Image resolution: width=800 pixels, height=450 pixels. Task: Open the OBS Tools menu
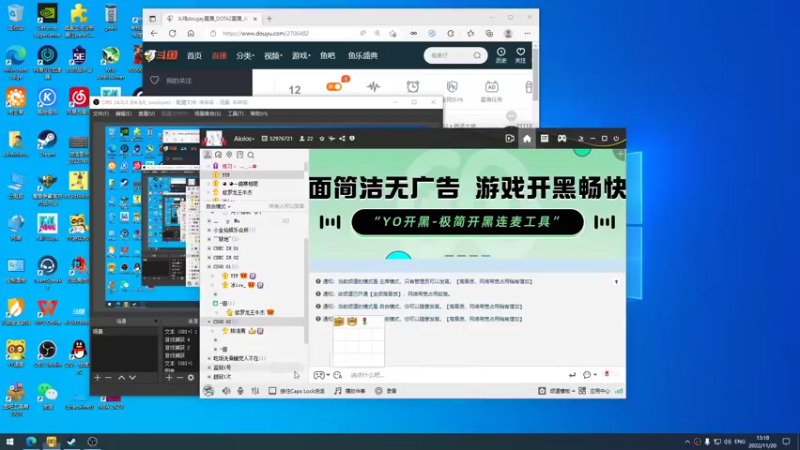235,114
